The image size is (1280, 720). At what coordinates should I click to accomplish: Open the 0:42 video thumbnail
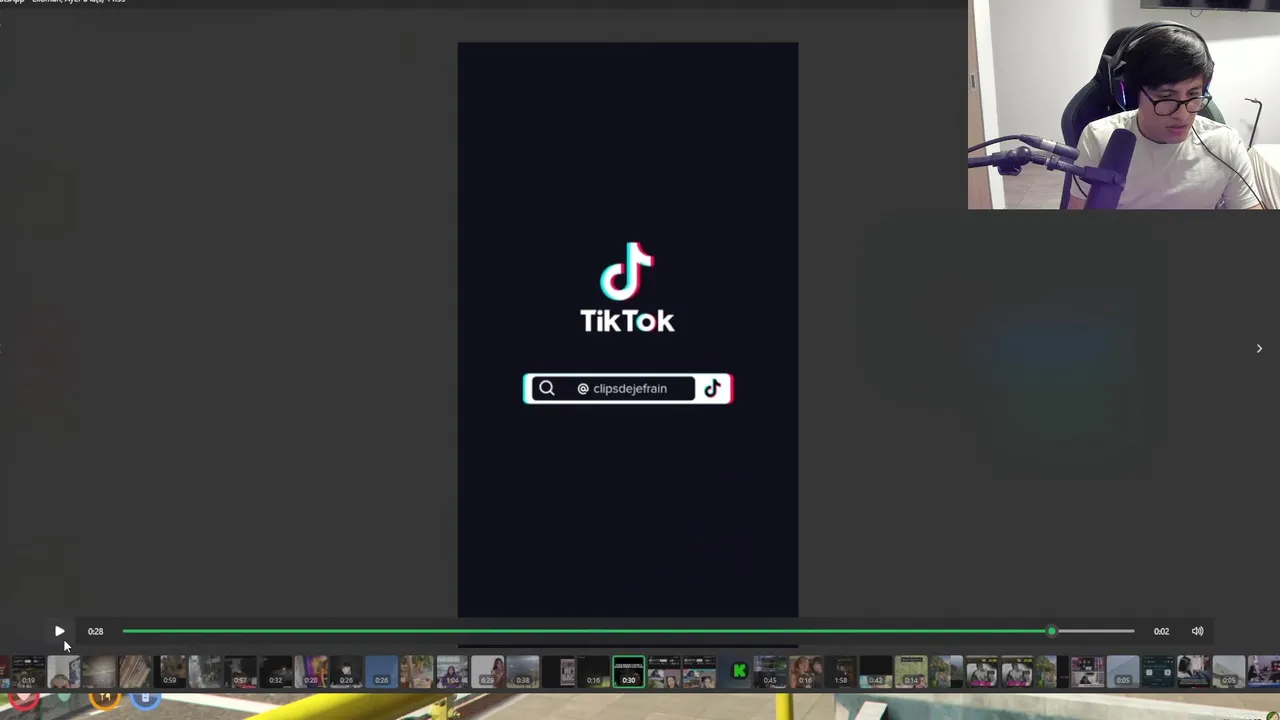click(x=876, y=672)
